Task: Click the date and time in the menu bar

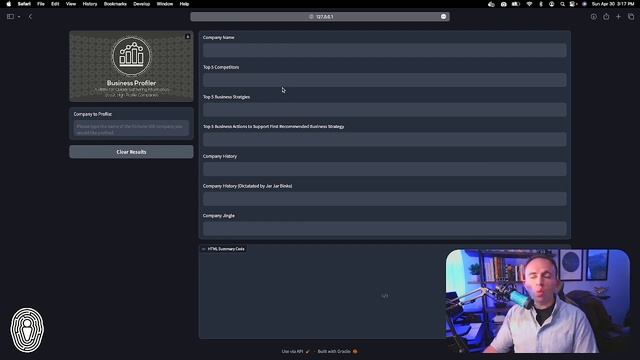Action: coord(613,4)
